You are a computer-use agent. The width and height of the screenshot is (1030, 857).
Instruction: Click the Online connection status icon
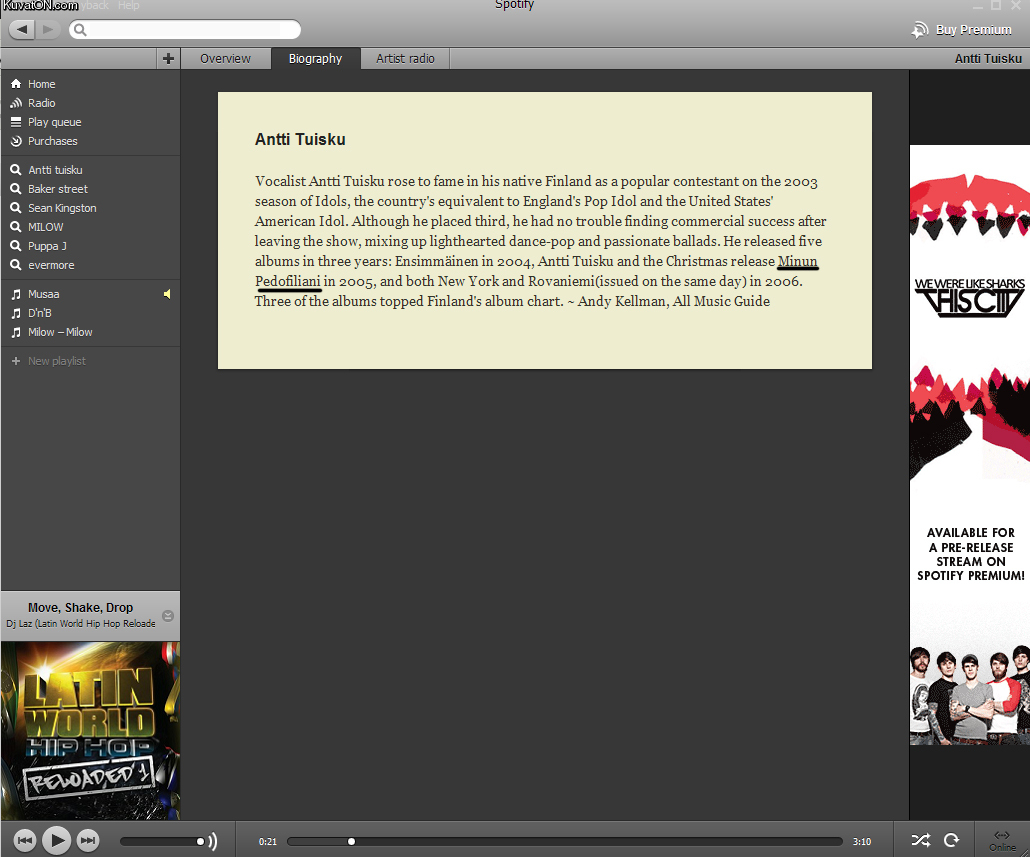[1002, 840]
